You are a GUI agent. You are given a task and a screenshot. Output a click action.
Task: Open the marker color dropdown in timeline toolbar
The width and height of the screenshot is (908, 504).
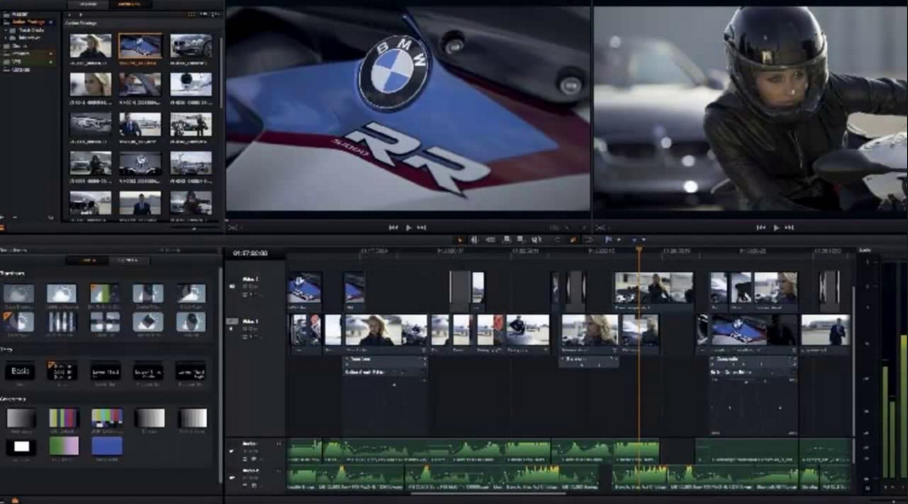tap(643, 239)
